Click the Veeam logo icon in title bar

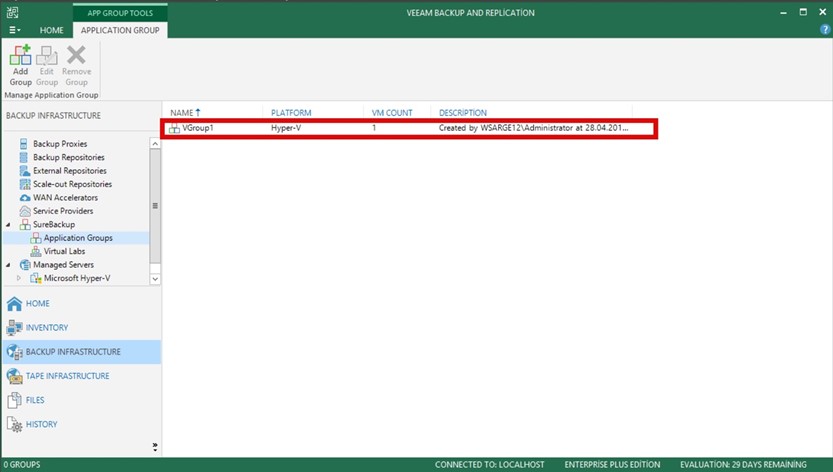[12, 12]
